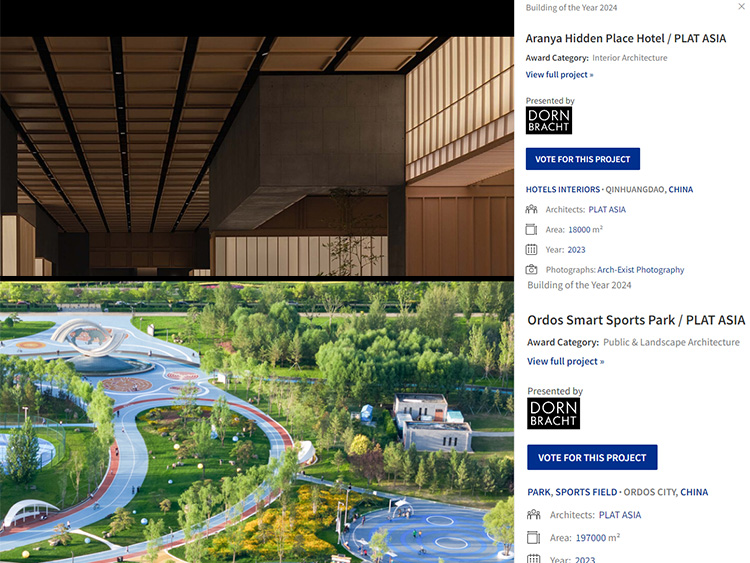The height and width of the screenshot is (563, 750).
Task: Open the Ordos sports park aerial photo
Action: (x=257, y=422)
